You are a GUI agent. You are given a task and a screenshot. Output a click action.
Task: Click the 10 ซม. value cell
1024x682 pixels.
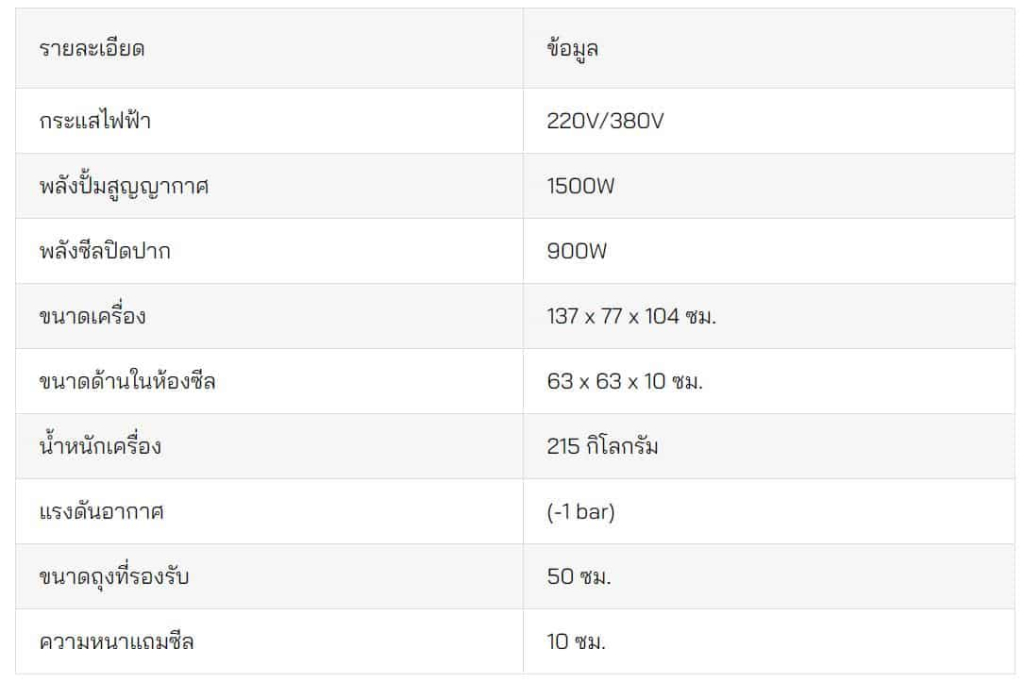[x=769, y=641]
